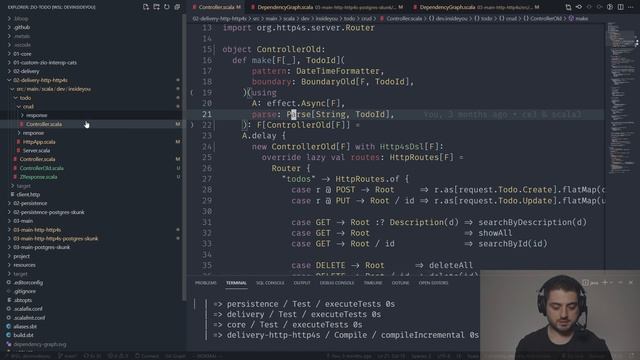
Task: Open aliases.sbt file
Action: click(25, 327)
